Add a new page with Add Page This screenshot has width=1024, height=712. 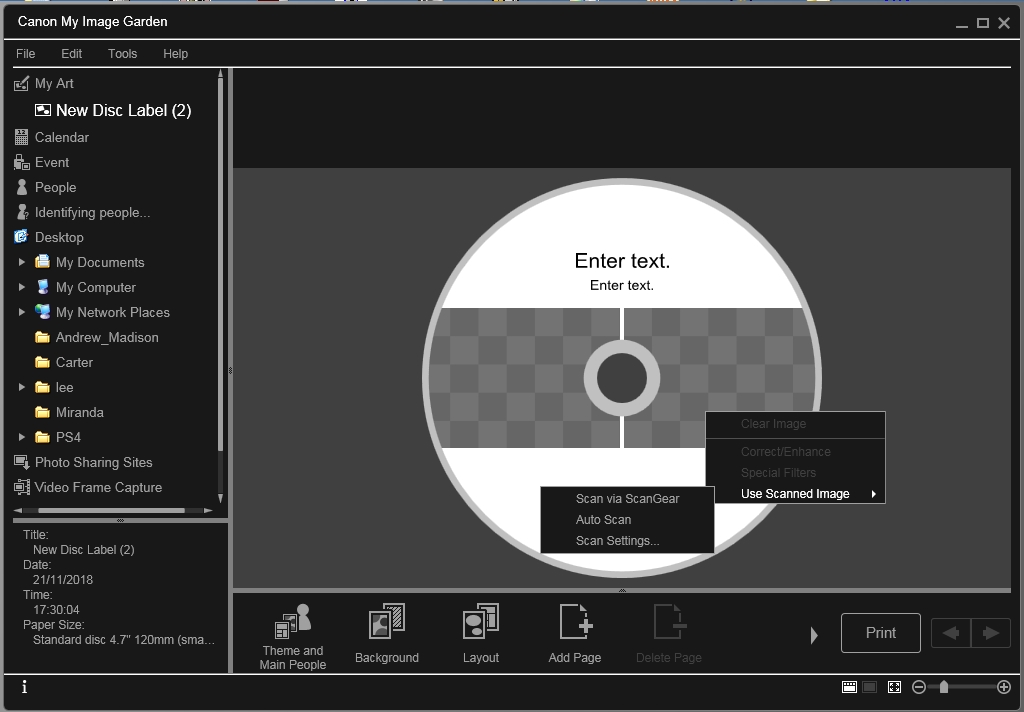tap(574, 633)
